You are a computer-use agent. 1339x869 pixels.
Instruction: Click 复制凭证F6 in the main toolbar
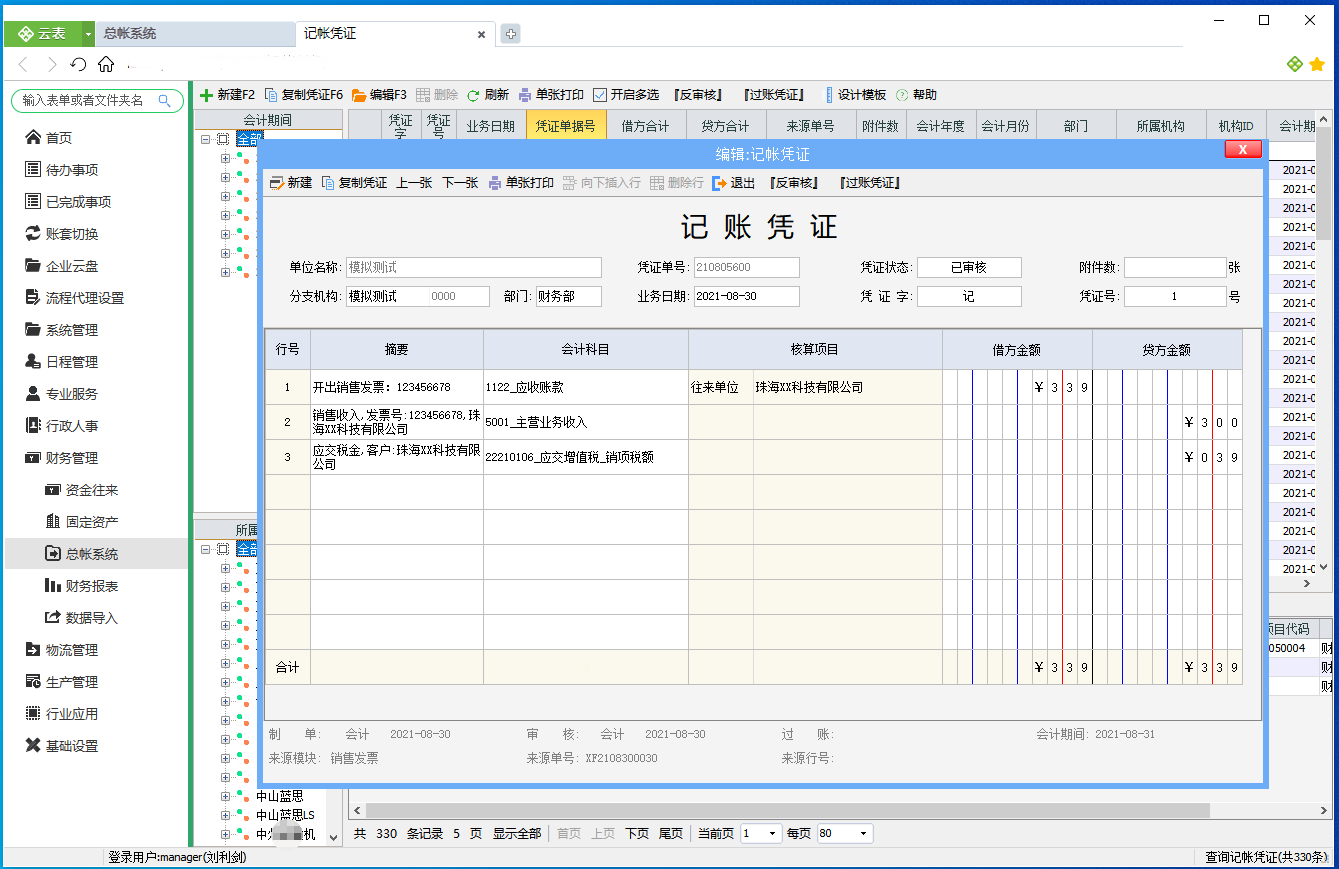[x=304, y=95]
